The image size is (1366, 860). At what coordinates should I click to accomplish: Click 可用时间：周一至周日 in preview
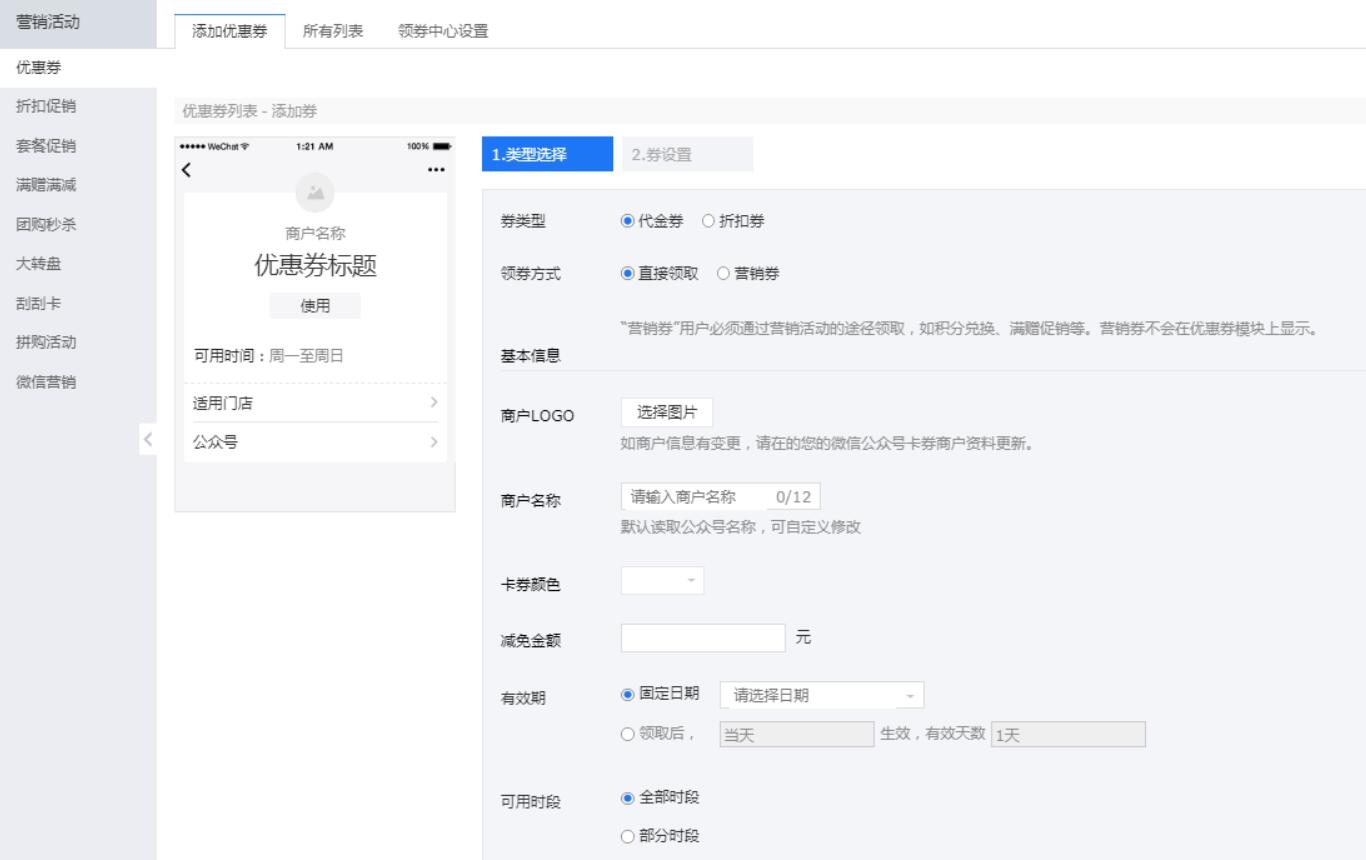click(x=267, y=355)
